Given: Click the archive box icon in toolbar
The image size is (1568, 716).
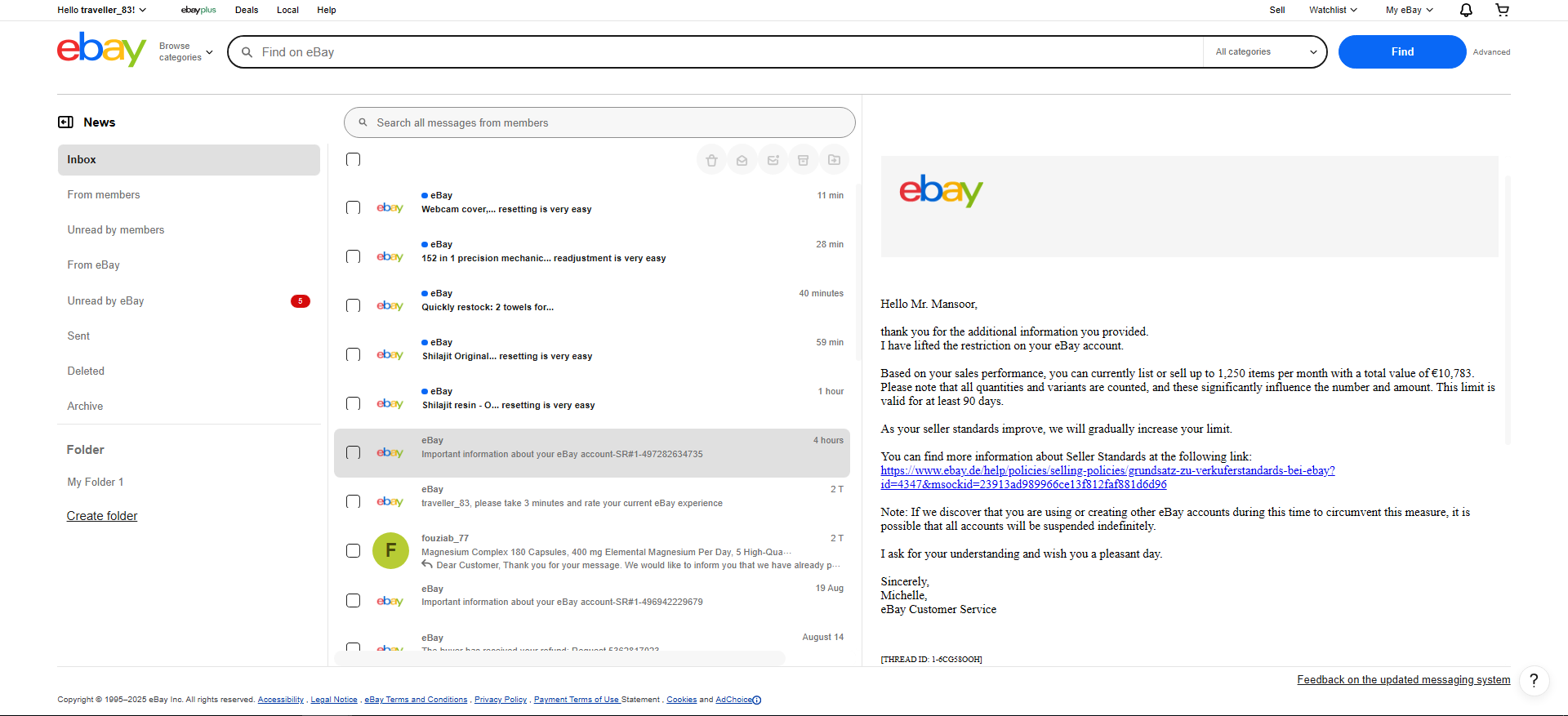Looking at the screenshot, I should [x=803, y=160].
